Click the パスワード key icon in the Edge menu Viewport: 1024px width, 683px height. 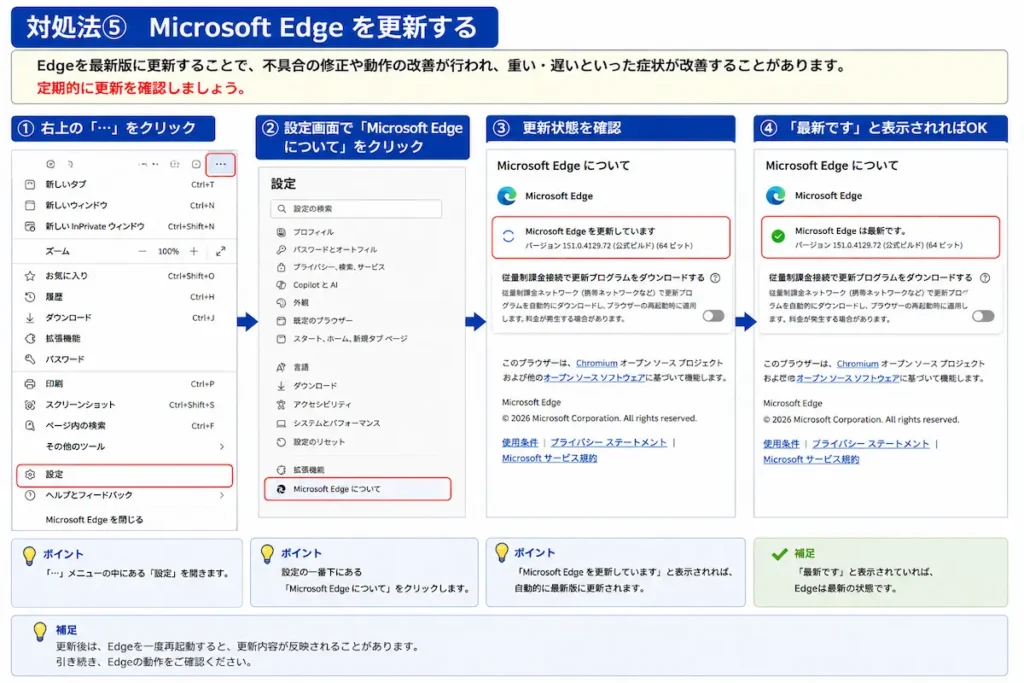pyautogui.click(x=30, y=359)
